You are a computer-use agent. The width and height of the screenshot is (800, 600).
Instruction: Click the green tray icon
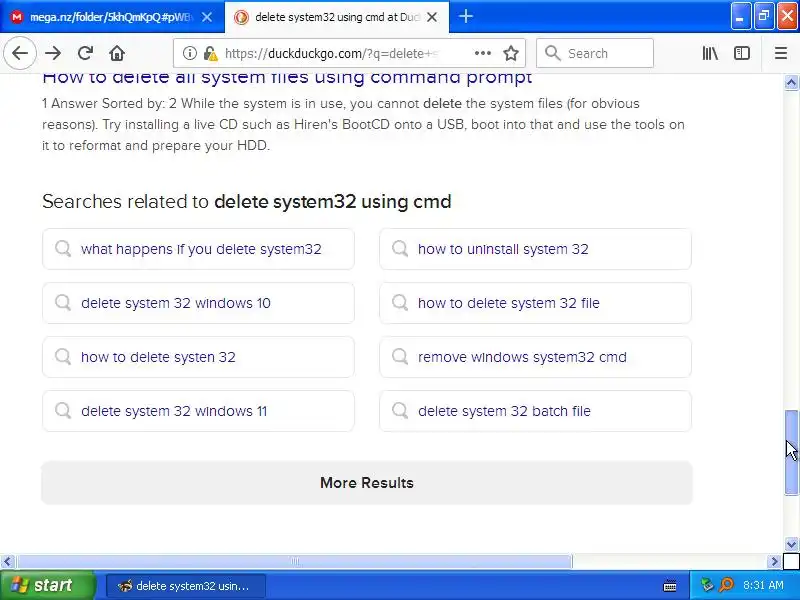[707, 585]
